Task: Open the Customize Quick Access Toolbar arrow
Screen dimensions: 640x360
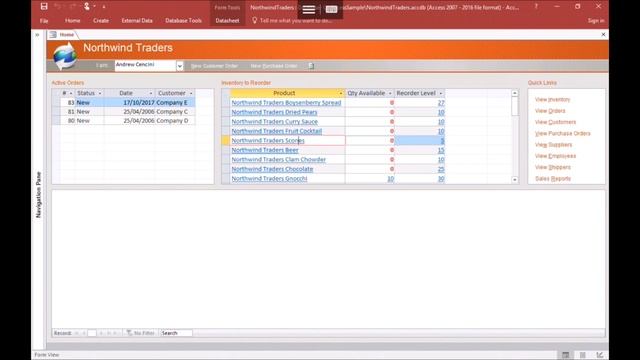Action: click(x=104, y=7)
